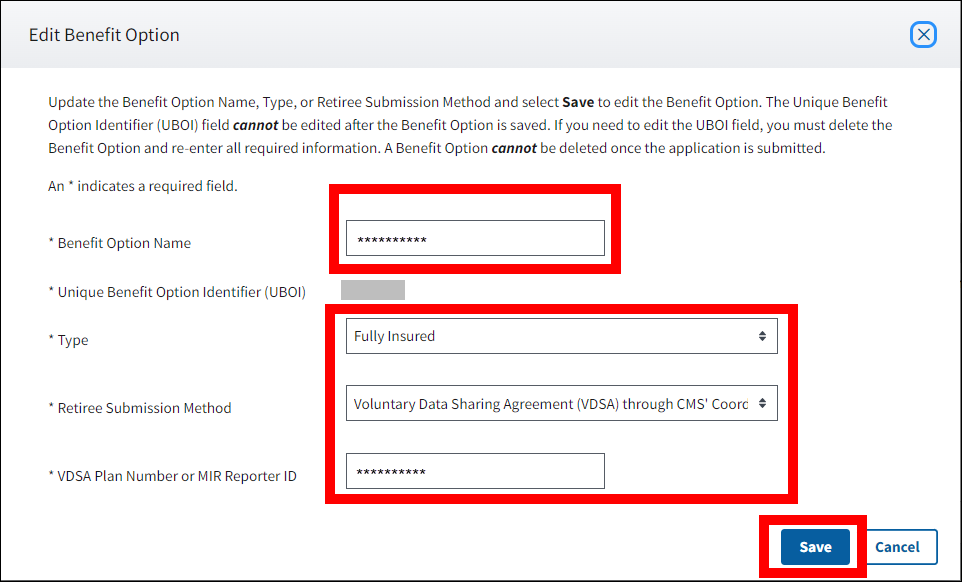Click arrow icon on Retiree Submission Method select

[x=762, y=404]
